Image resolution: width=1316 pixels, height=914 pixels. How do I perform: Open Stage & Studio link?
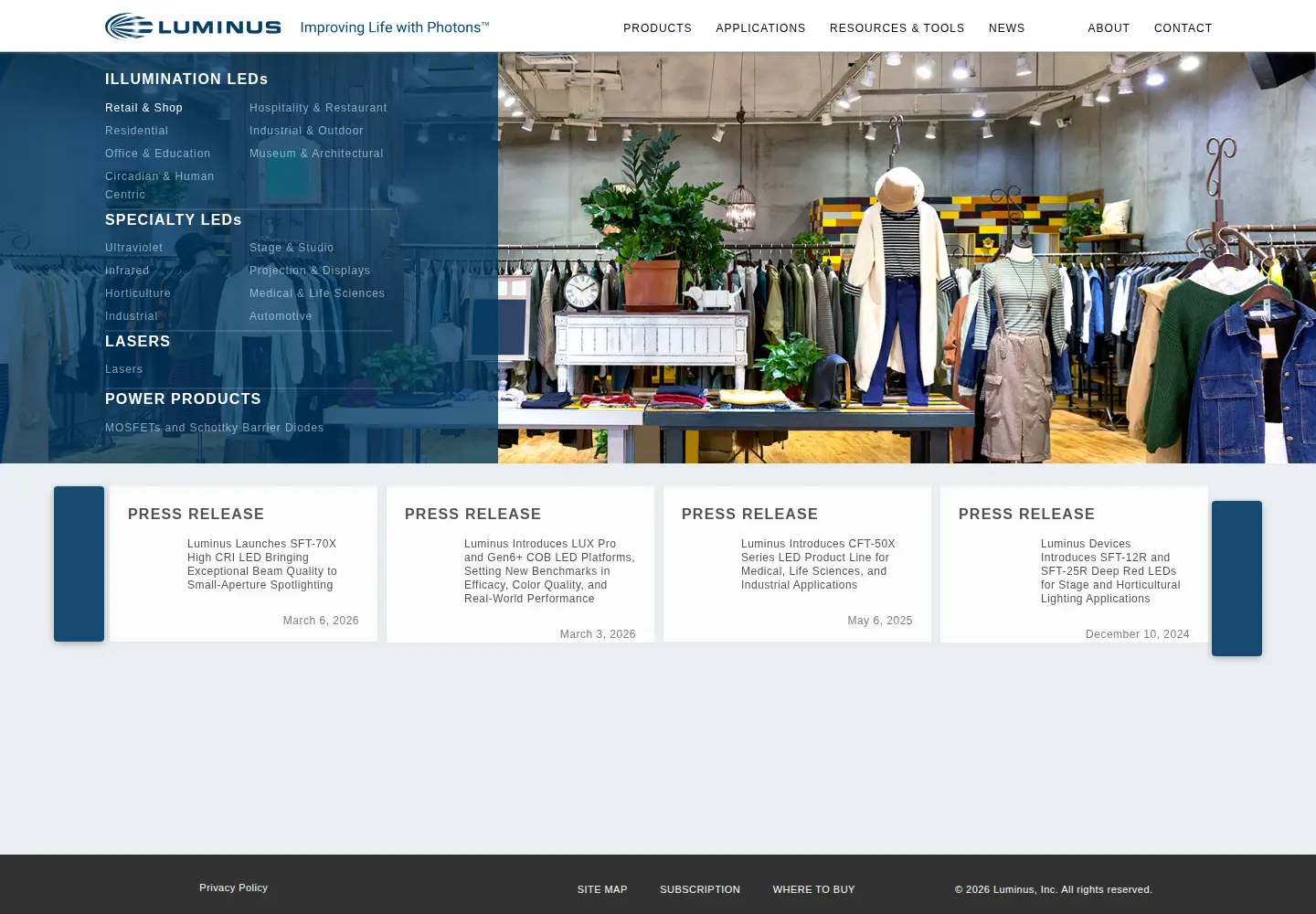[292, 248]
